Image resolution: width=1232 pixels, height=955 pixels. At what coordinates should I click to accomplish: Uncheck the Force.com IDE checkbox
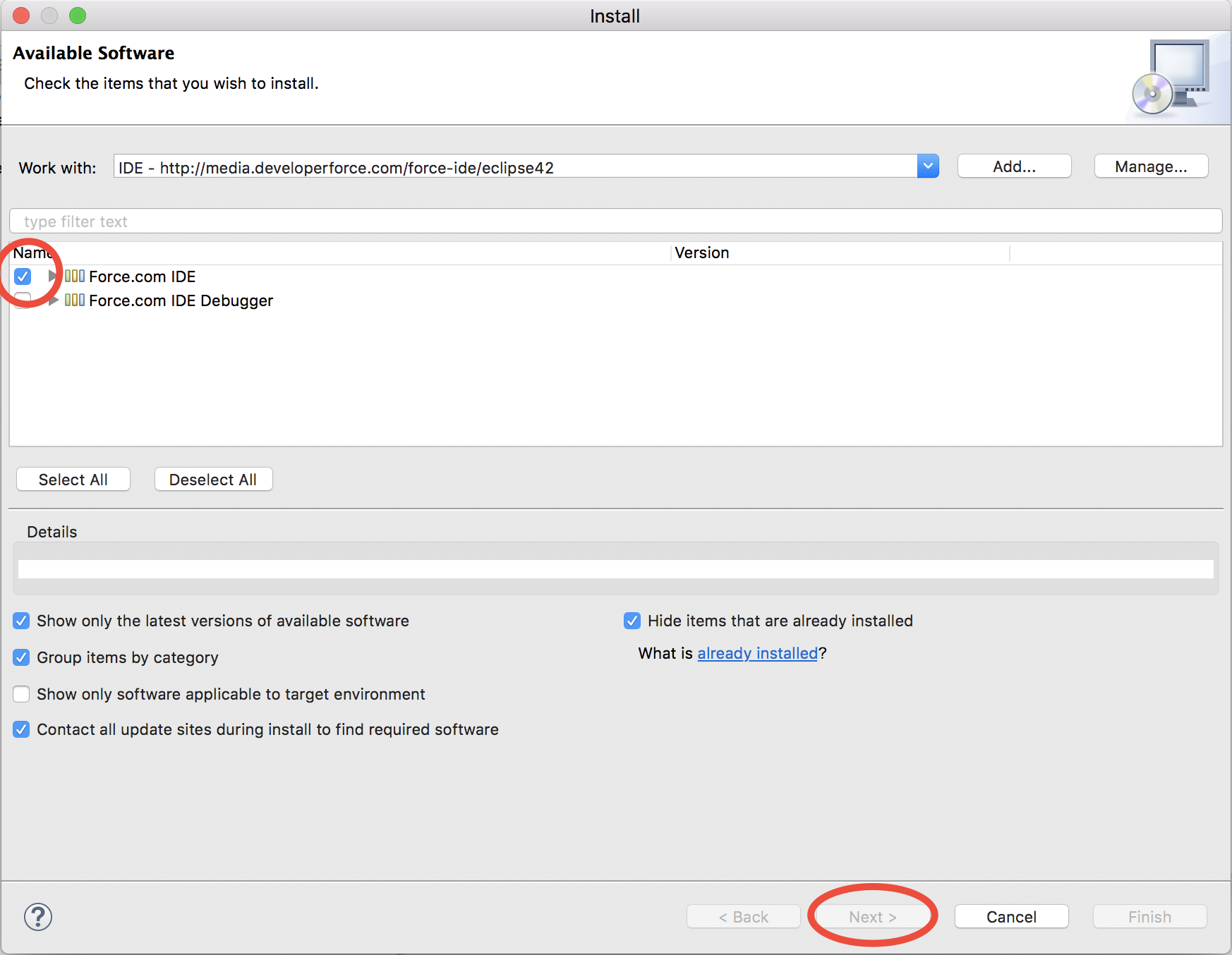coord(23,276)
